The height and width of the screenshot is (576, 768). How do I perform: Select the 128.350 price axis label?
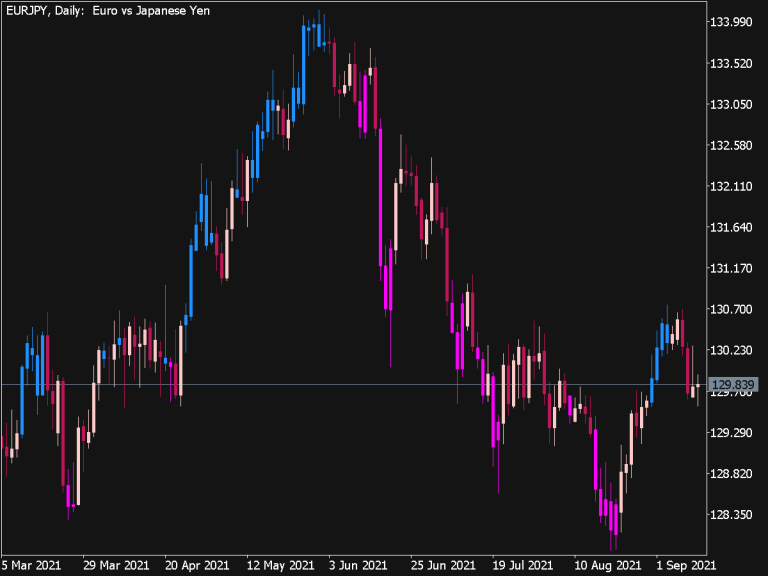730,515
